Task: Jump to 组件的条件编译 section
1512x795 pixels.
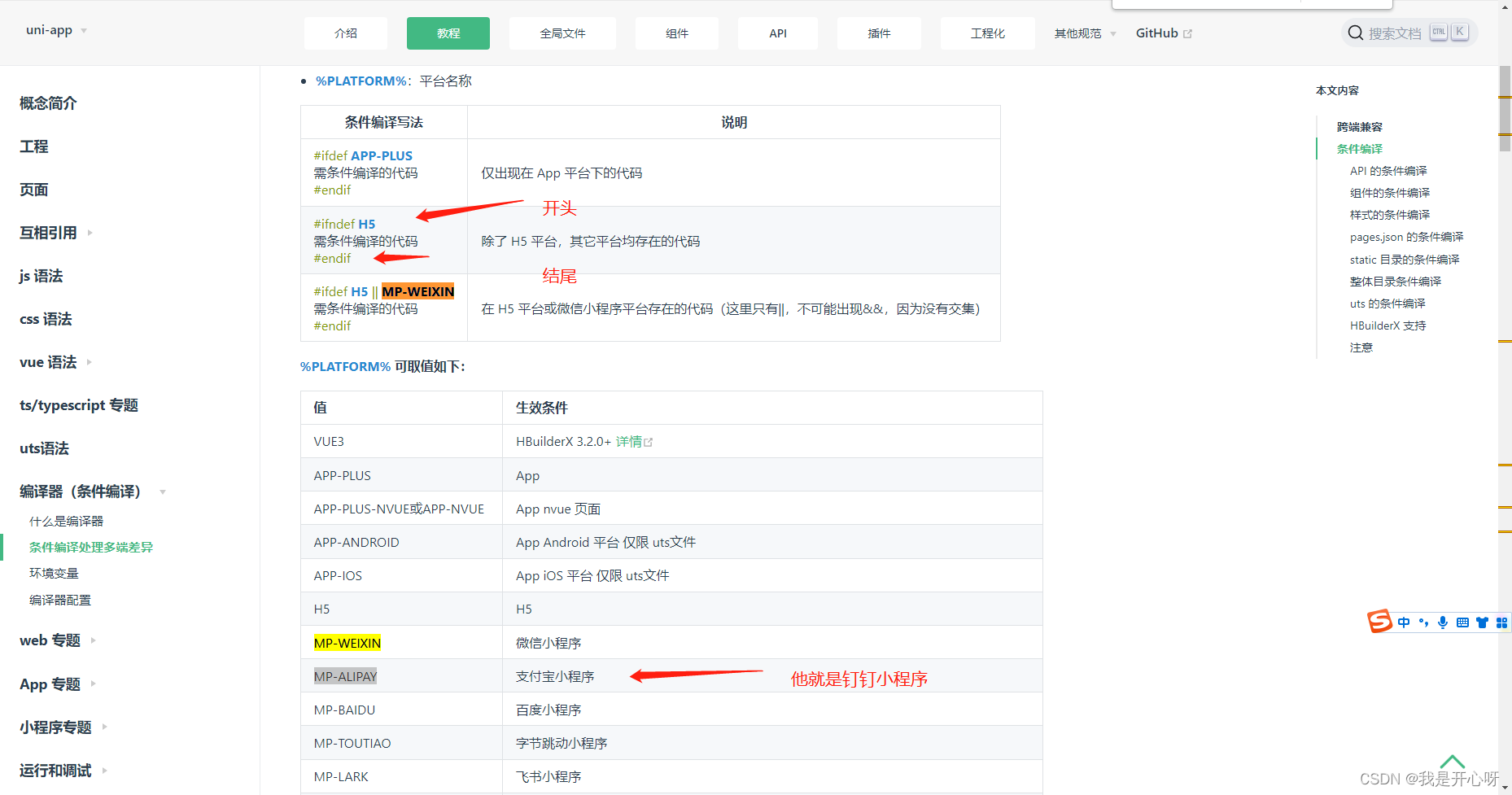Action: [x=1390, y=193]
